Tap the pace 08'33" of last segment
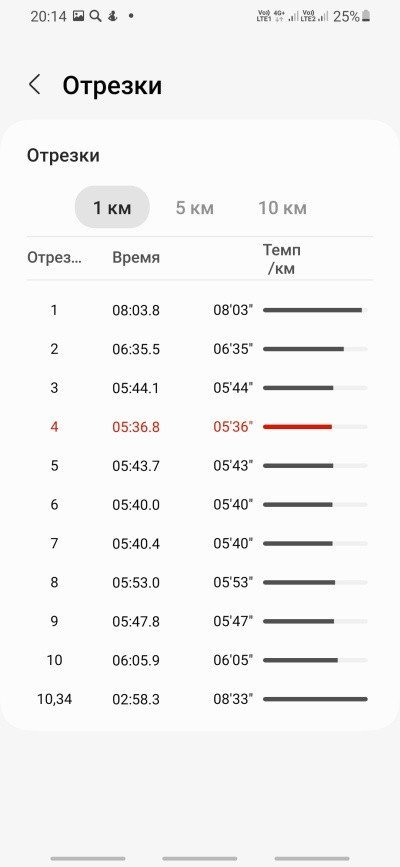 233,699
